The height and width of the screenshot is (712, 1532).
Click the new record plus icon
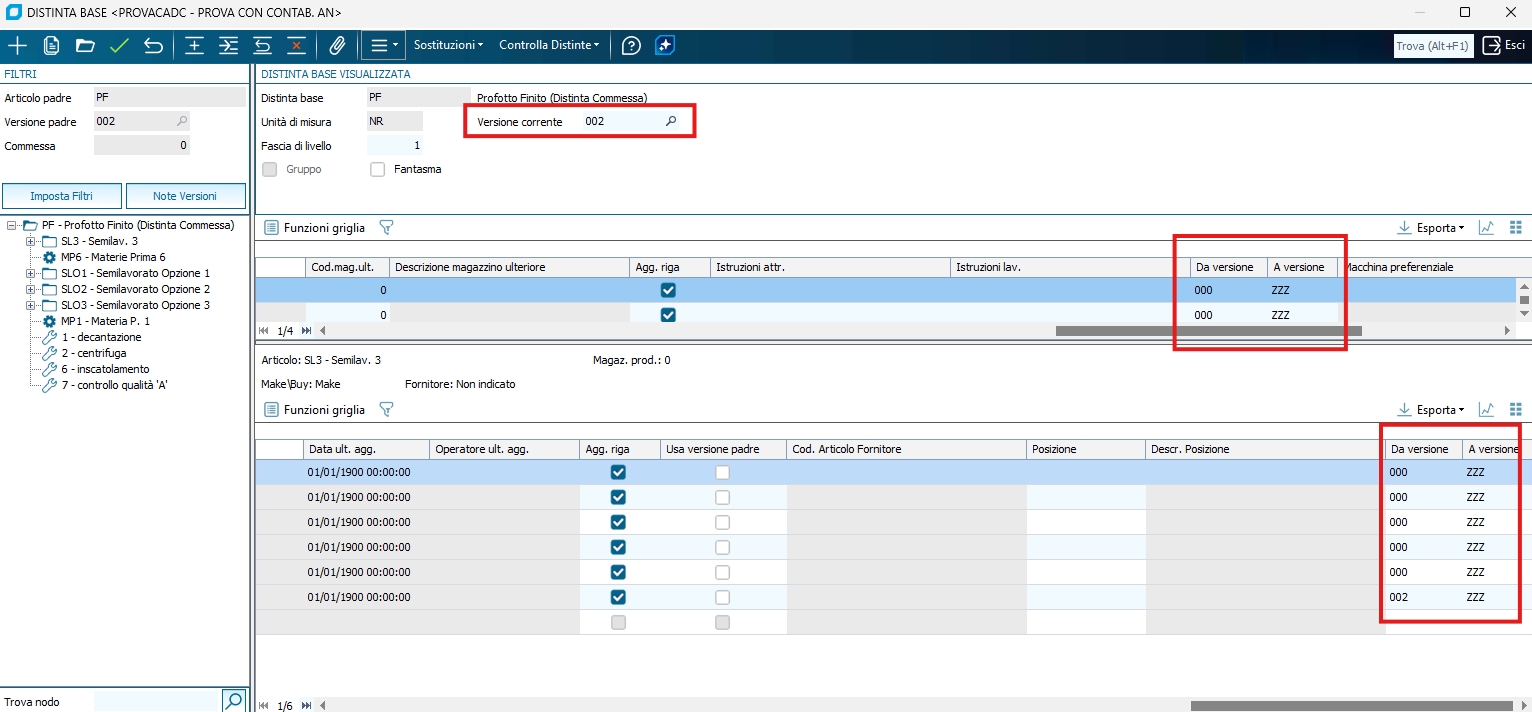point(18,46)
